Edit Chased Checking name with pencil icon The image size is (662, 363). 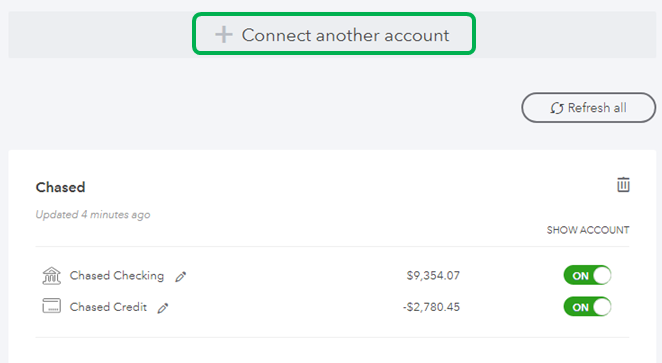(181, 276)
